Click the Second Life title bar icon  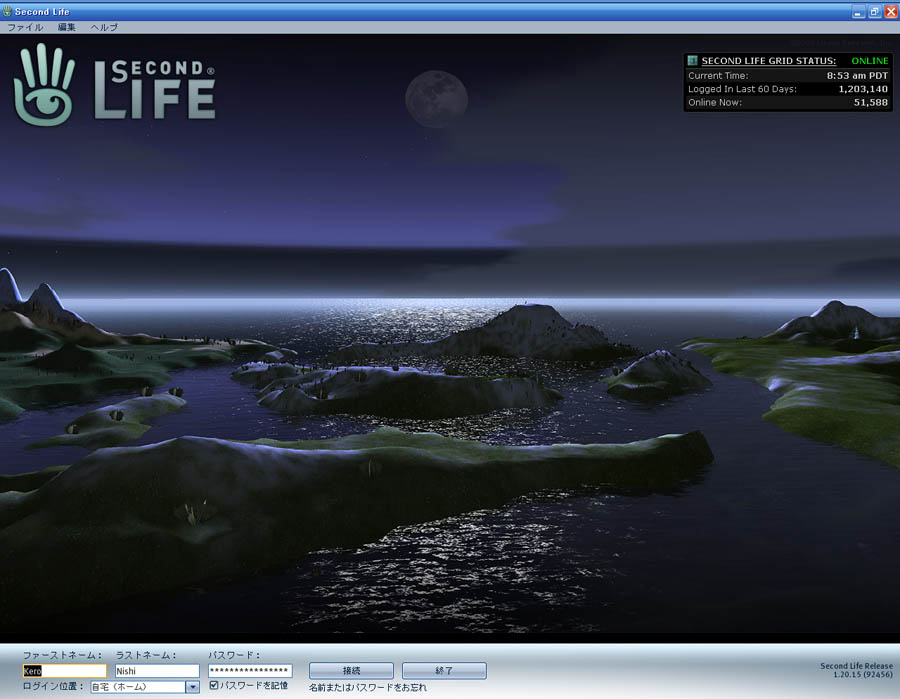pyautogui.click(x=7, y=11)
